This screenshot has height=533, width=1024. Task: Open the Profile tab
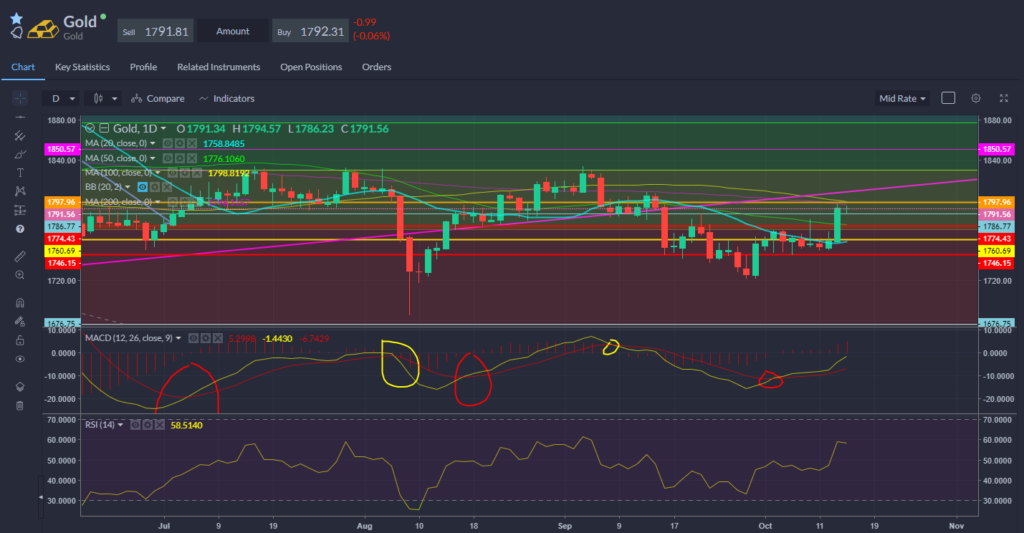pyautogui.click(x=143, y=67)
